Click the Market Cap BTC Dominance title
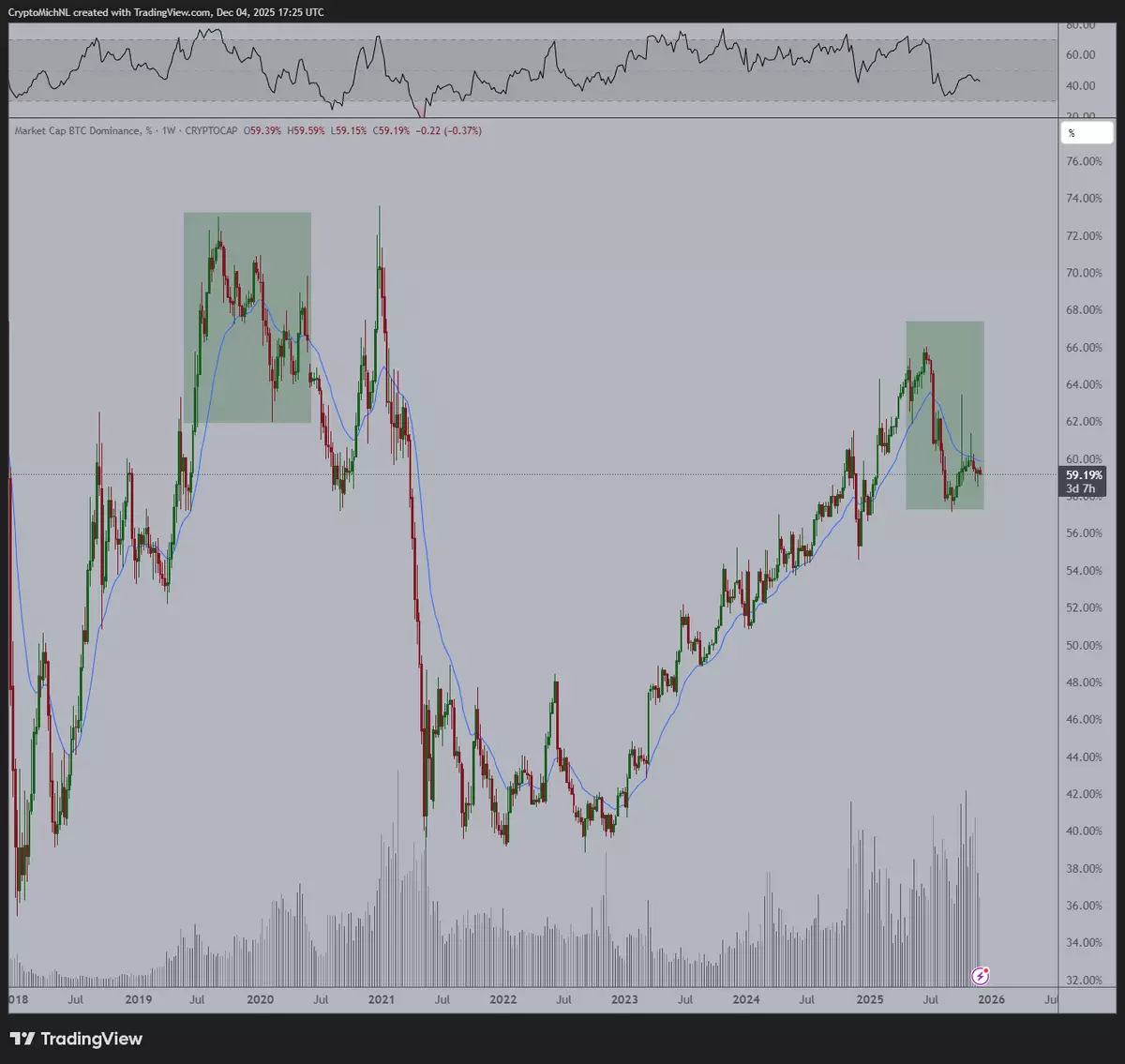Screen dimensions: 1125x1064 77,131
